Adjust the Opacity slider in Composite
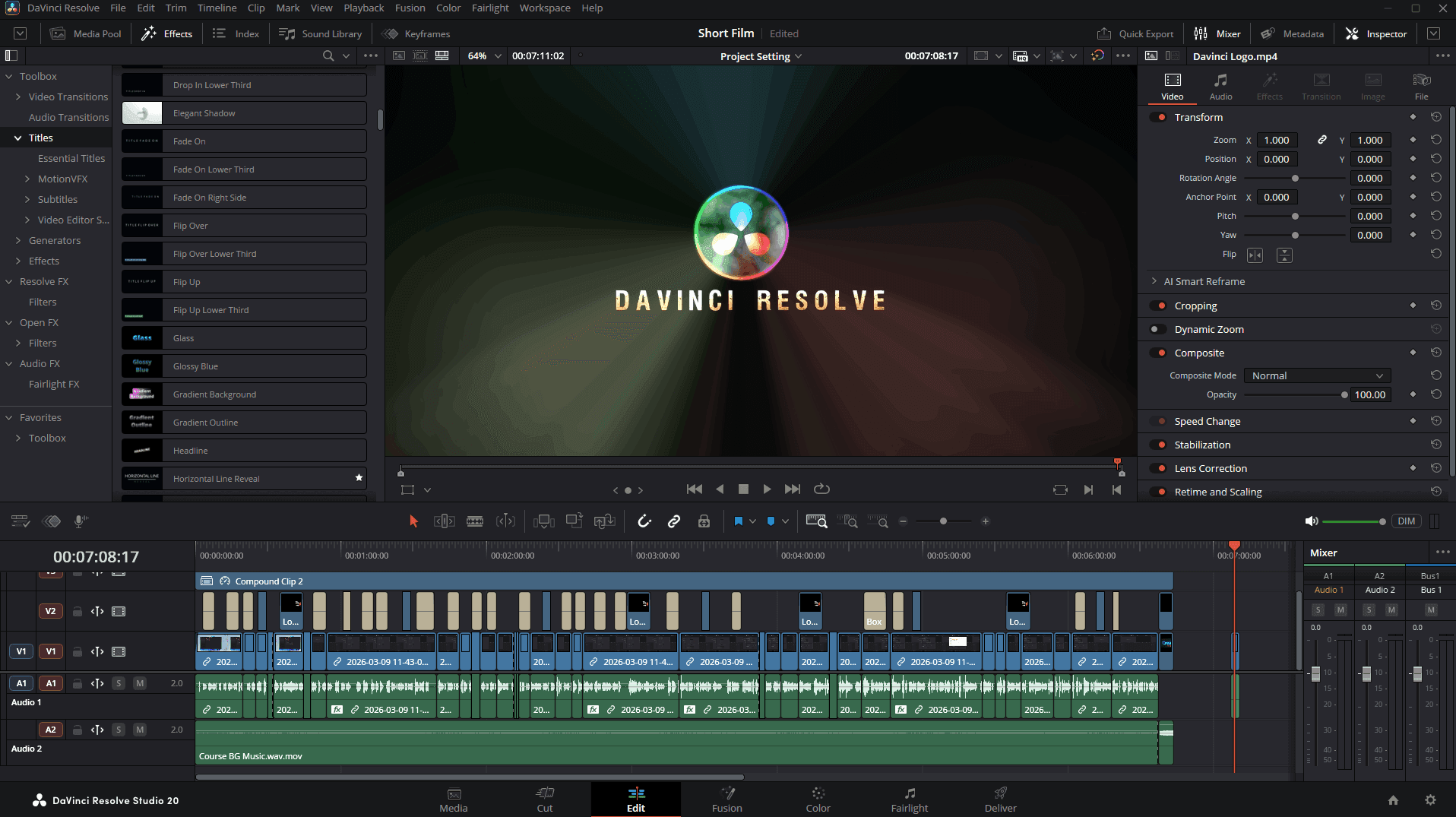 click(1344, 394)
